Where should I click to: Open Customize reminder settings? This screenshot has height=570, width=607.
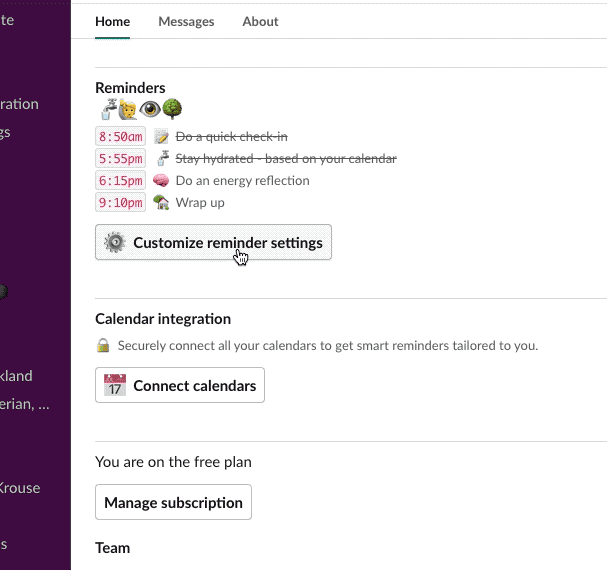(213, 242)
